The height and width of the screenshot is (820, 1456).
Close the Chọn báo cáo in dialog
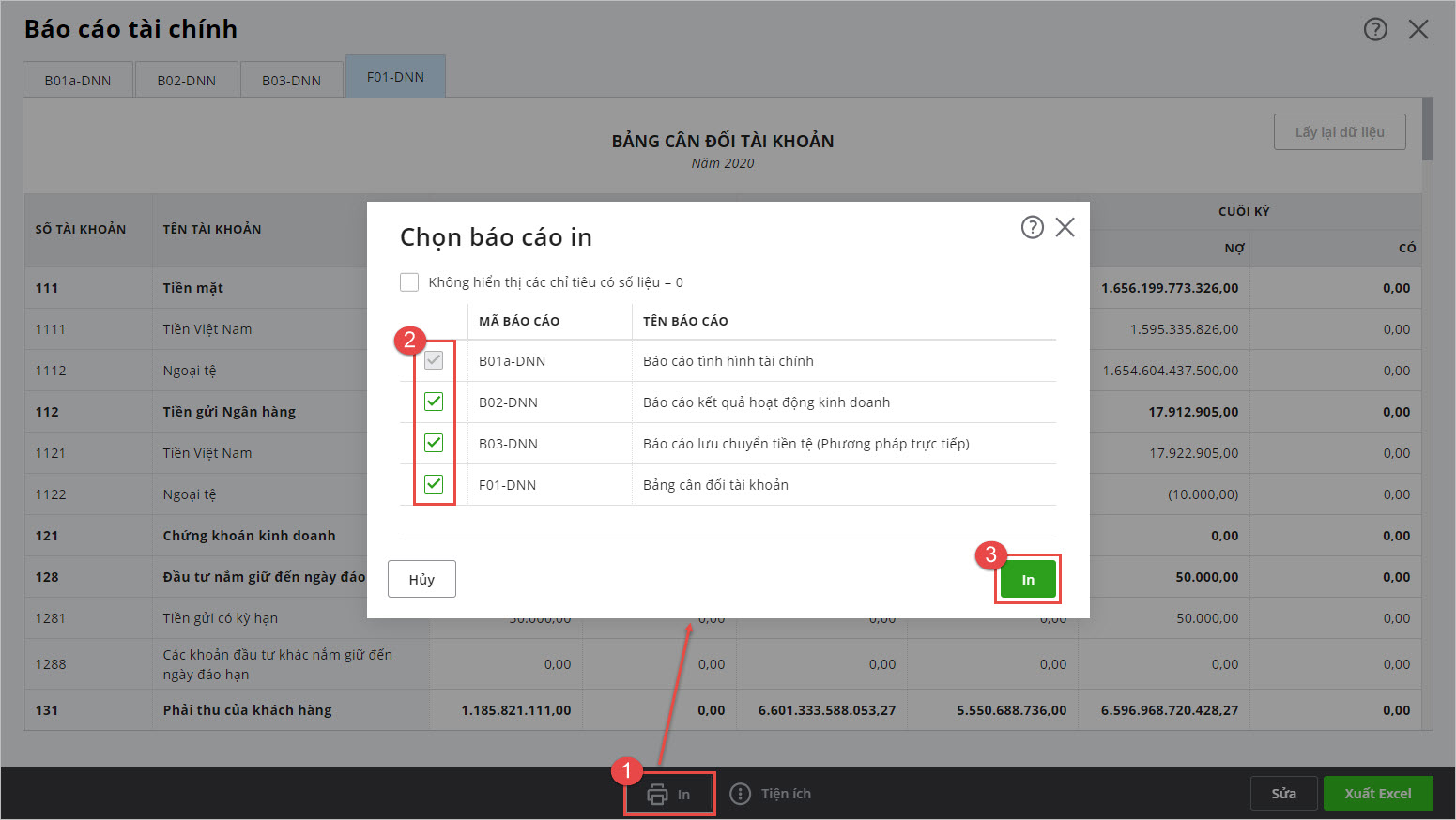[1065, 227]
